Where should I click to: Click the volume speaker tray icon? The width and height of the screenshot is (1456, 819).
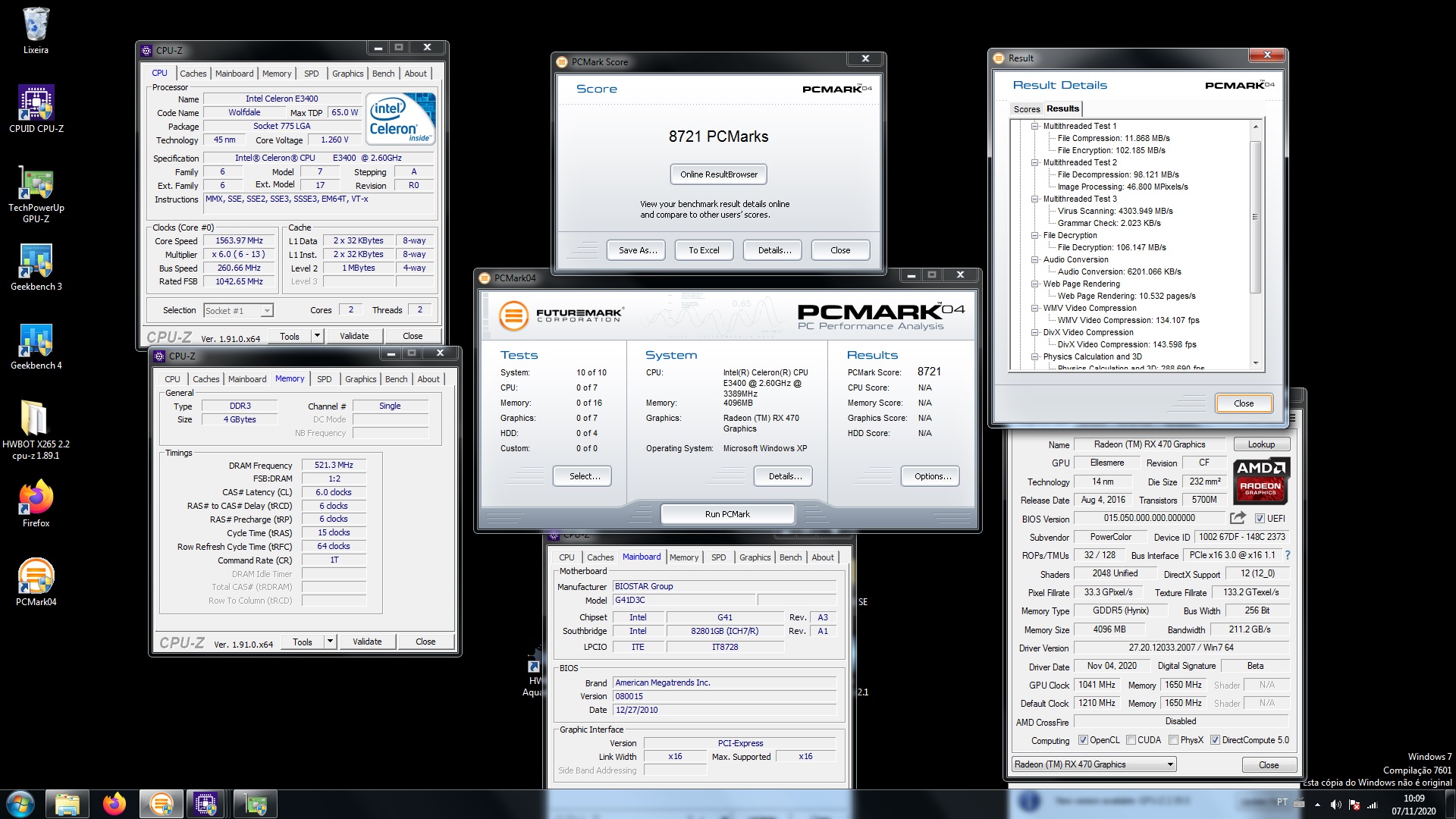coord(1335,805)
